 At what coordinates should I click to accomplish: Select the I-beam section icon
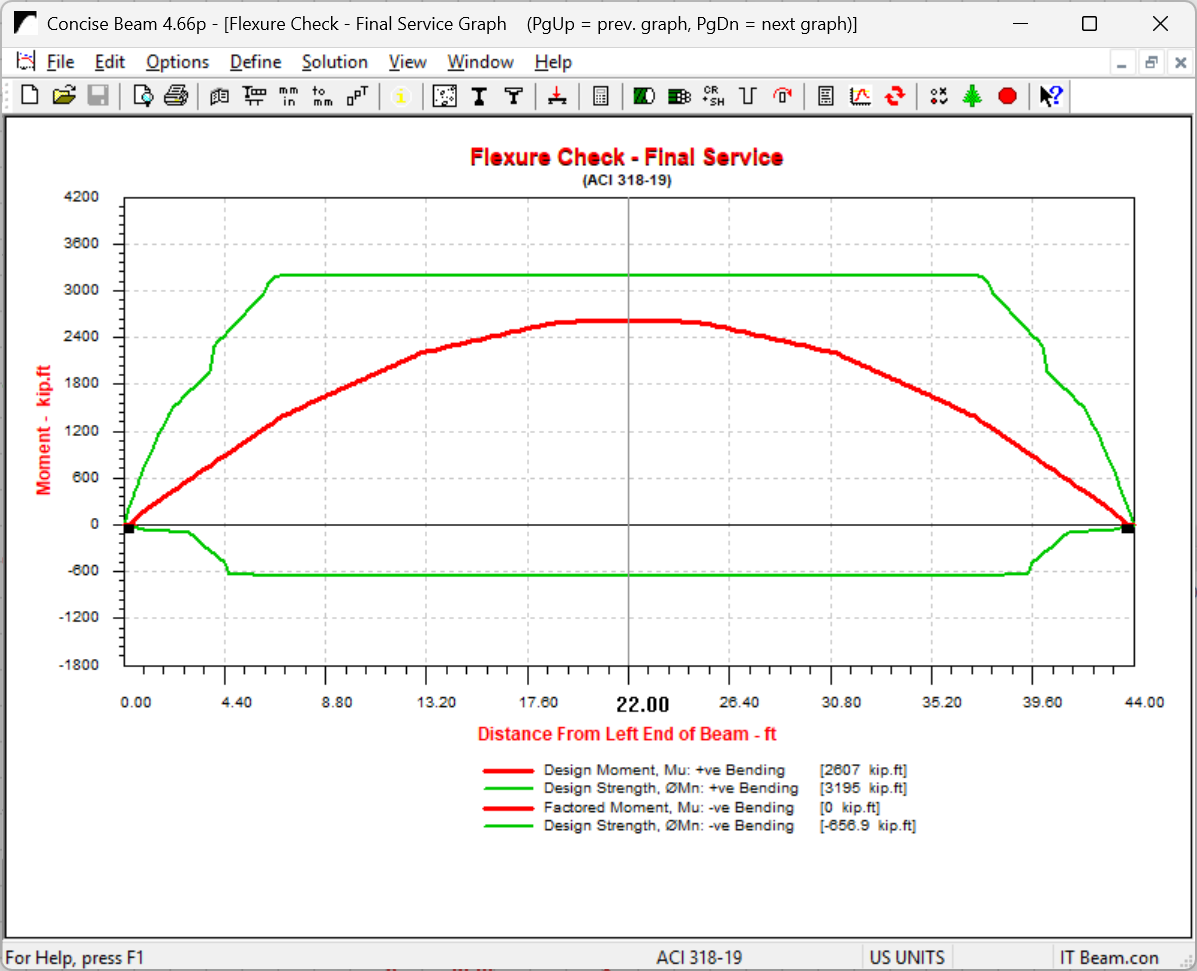point(479,96)
